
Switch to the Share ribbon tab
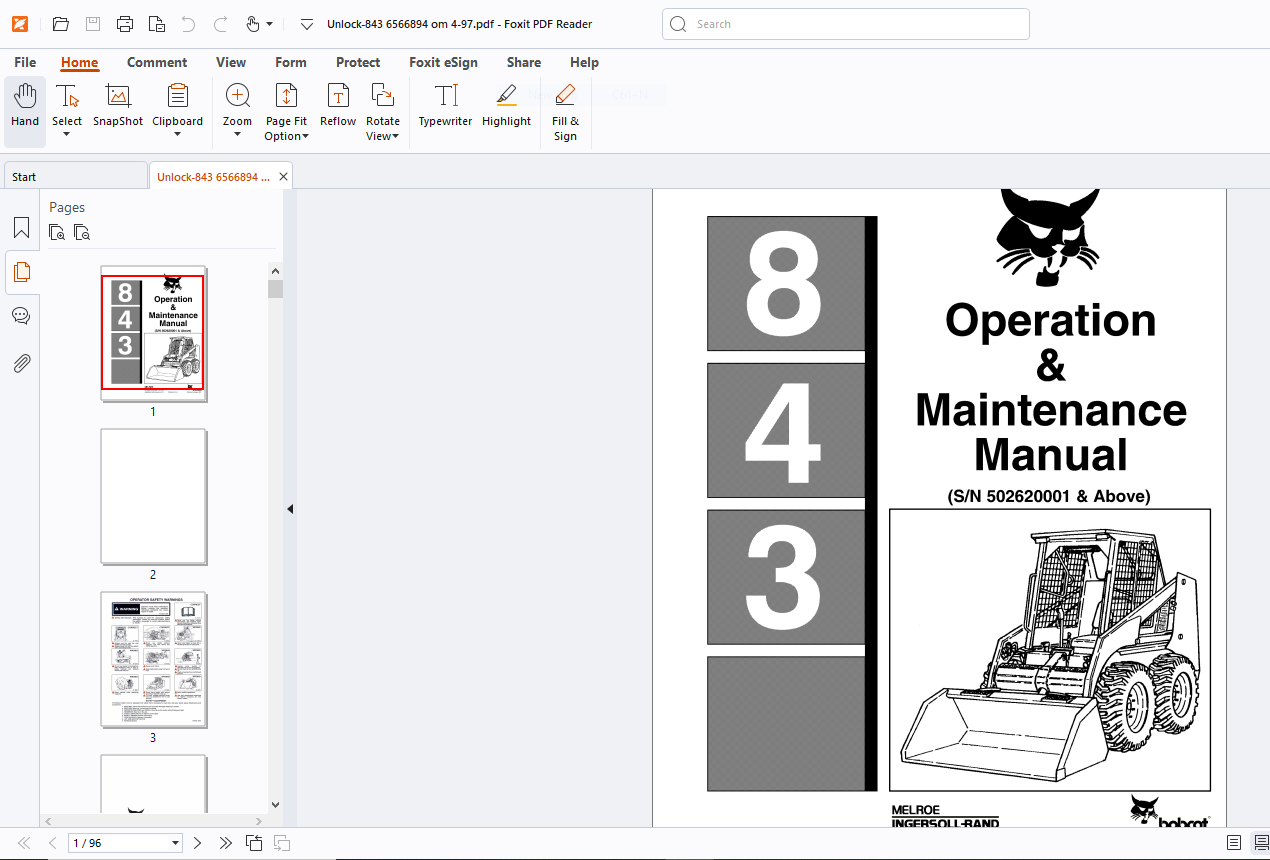[x=524, y=62]
